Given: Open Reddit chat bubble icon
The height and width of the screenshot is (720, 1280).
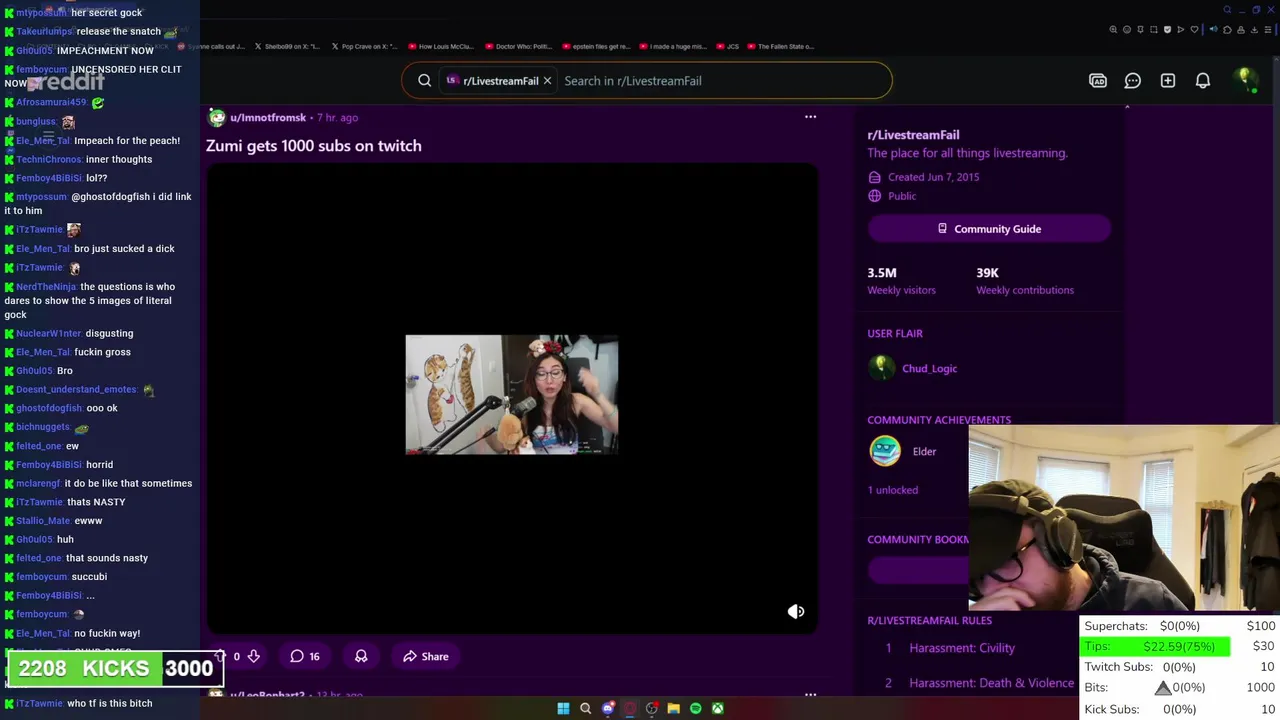Looking at the screenshot, I should (1133, 80).
